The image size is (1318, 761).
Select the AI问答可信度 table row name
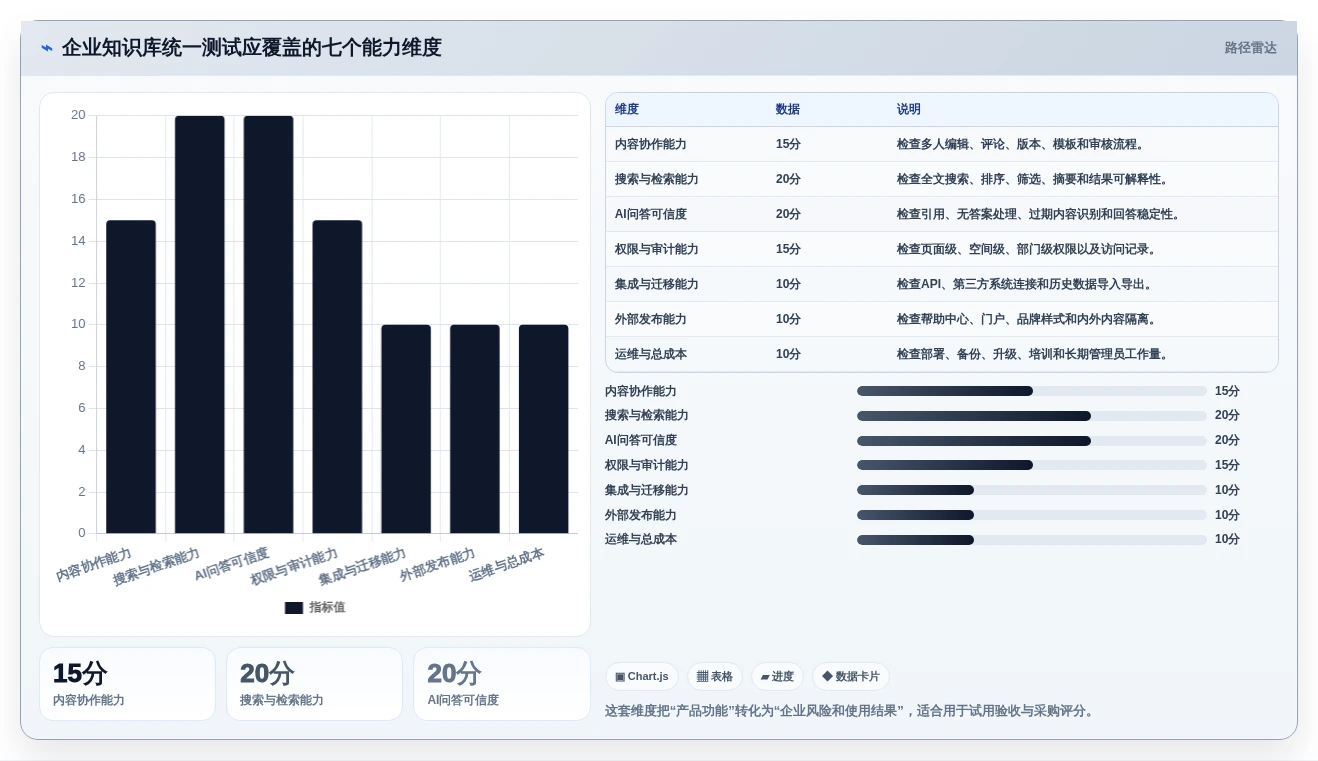pyautogui.click(x=651, y=214)
